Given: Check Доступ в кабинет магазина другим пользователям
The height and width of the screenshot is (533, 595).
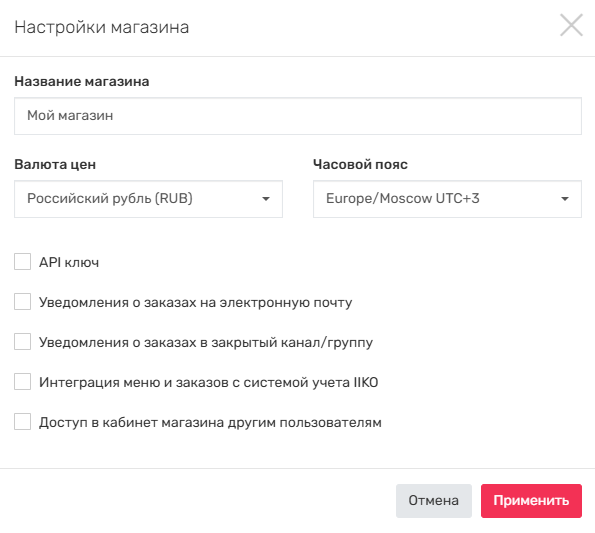Looking at the screenshot, I should (x=22, y=422).
